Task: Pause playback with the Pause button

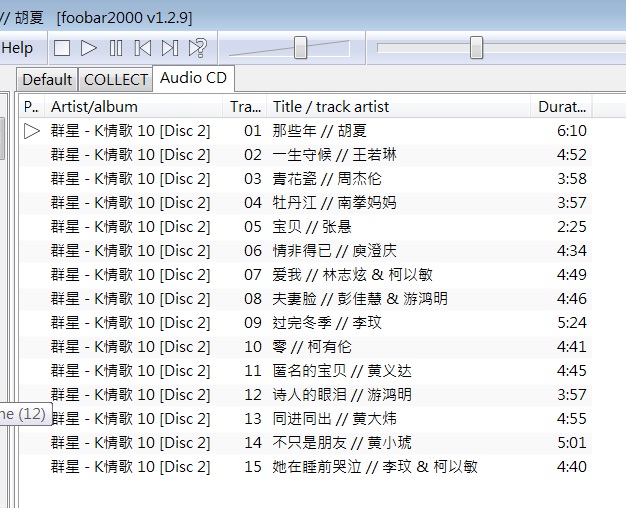Action: click(116, 48)
